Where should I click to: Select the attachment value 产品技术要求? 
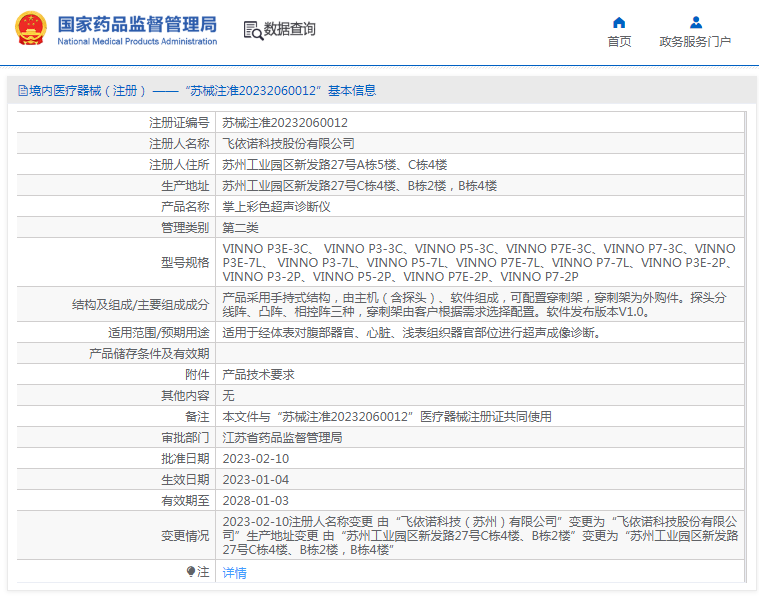coord(258,375)
